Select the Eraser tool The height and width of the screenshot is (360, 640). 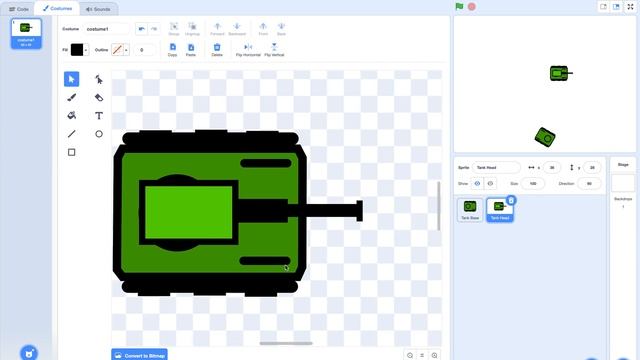click(x=99, y=98)
